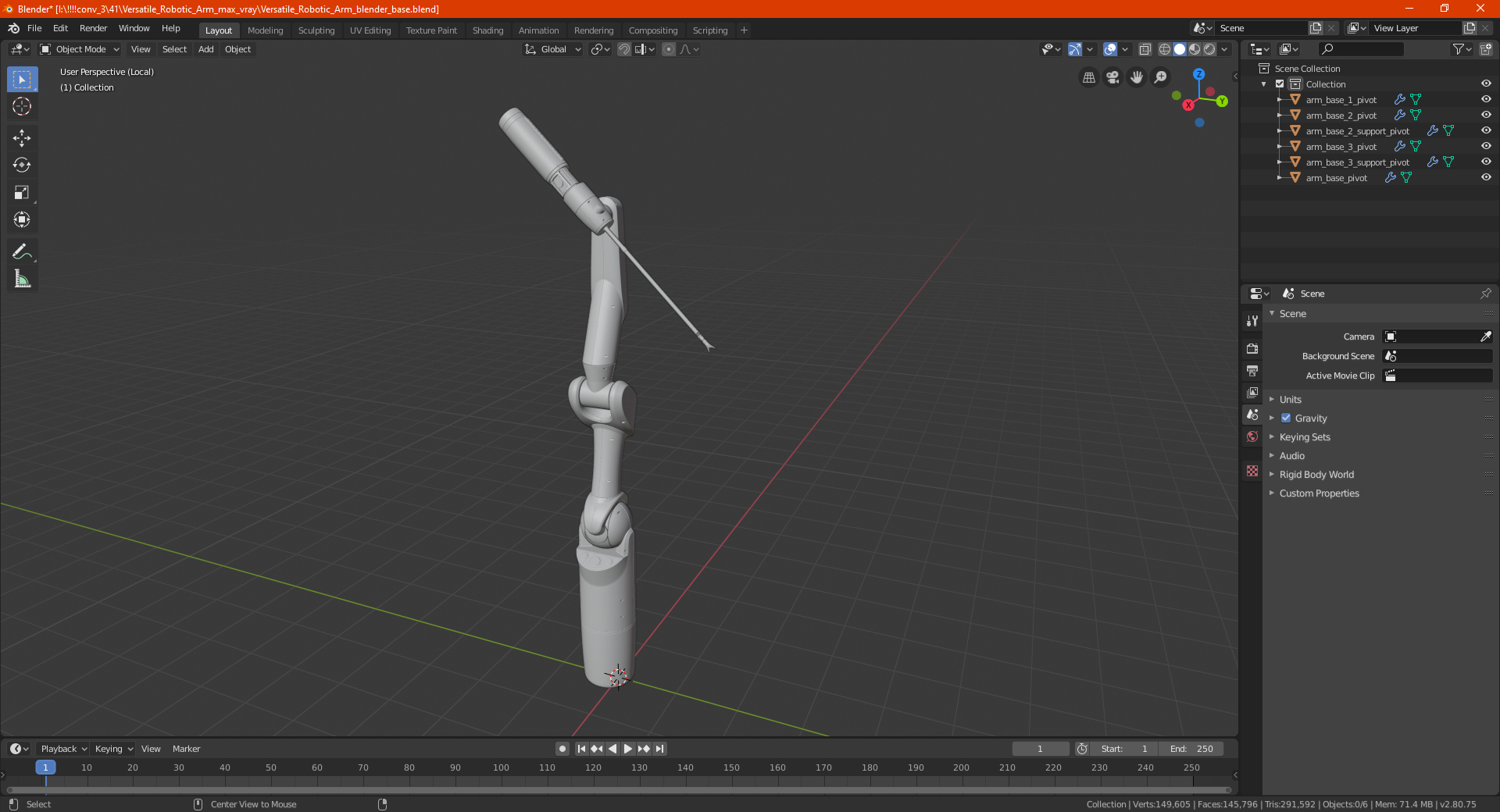Viewport: 1500px width, 812px height.
Task: Click the timeline horizontal scrollbar
Action: coord(619,789)
